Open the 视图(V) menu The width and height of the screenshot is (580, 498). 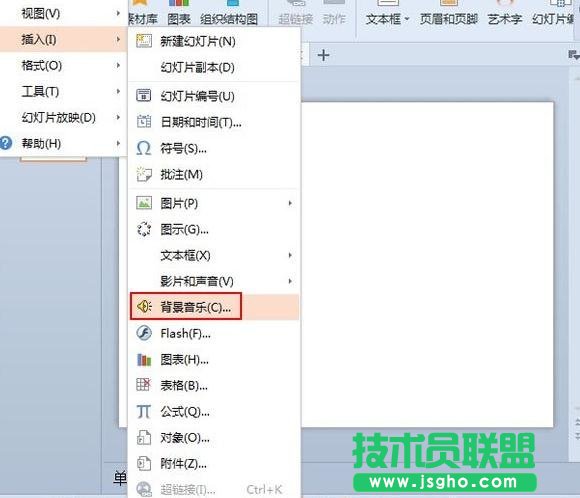point(63,14)
